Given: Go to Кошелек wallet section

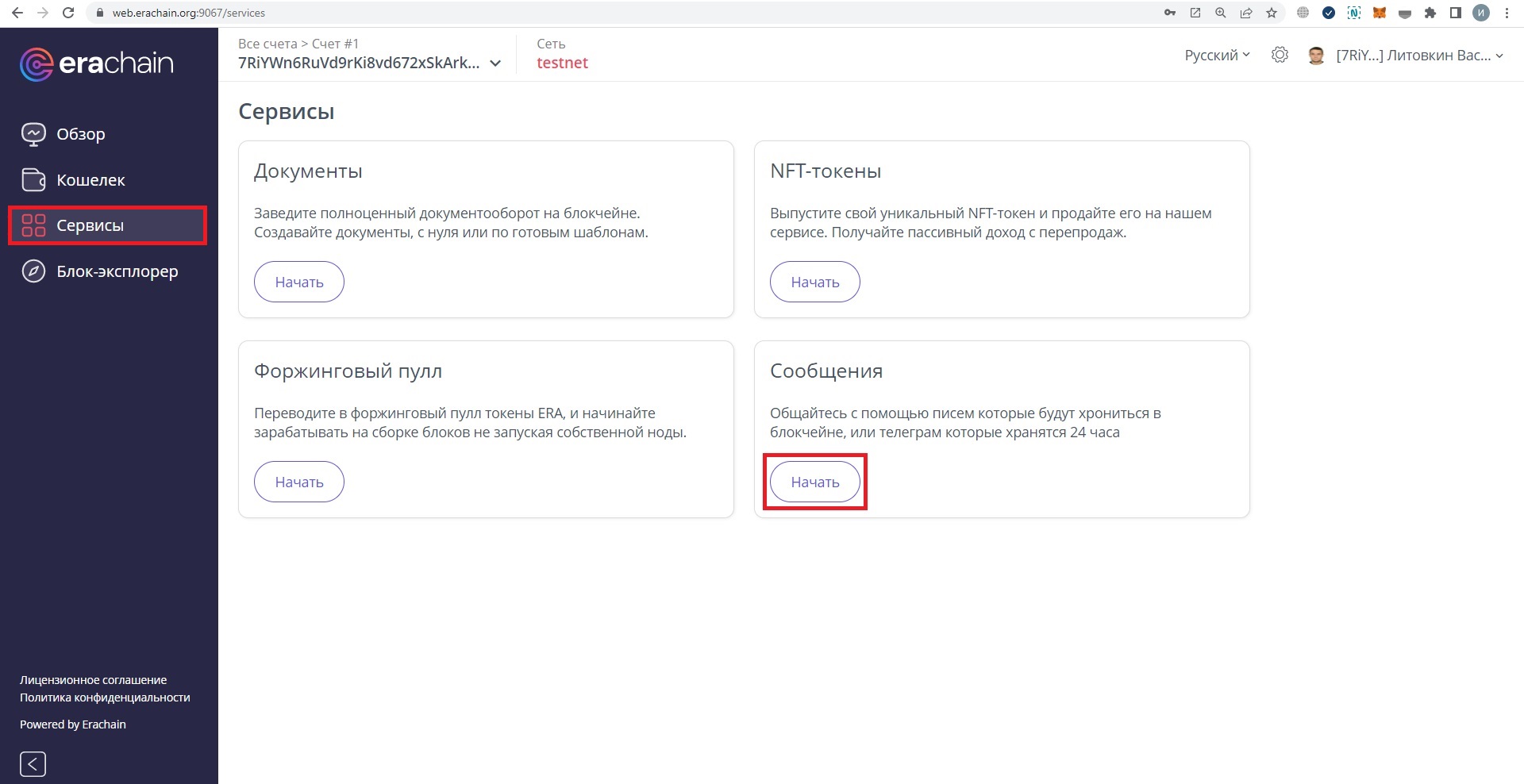Looking at the screenshot, I should 90,180.
